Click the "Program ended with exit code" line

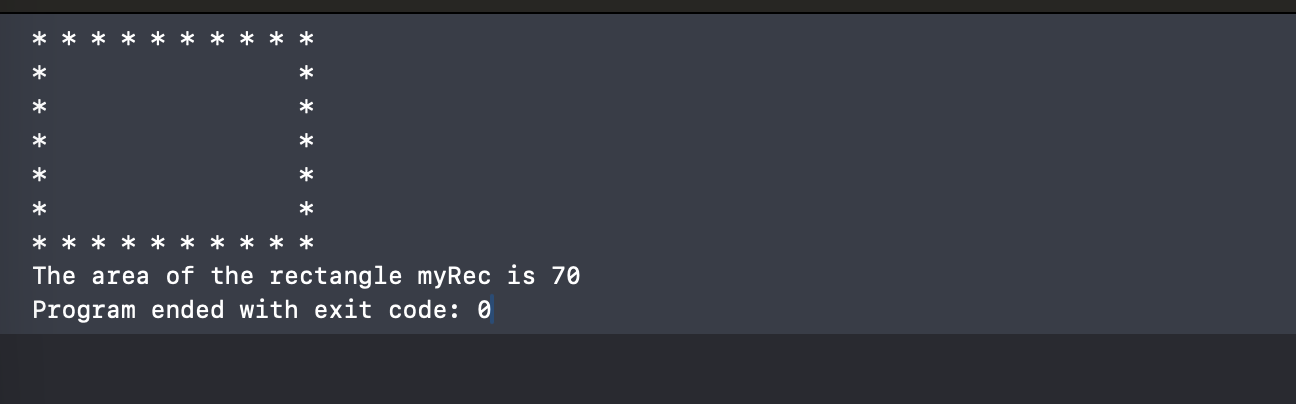click(262, 310)
